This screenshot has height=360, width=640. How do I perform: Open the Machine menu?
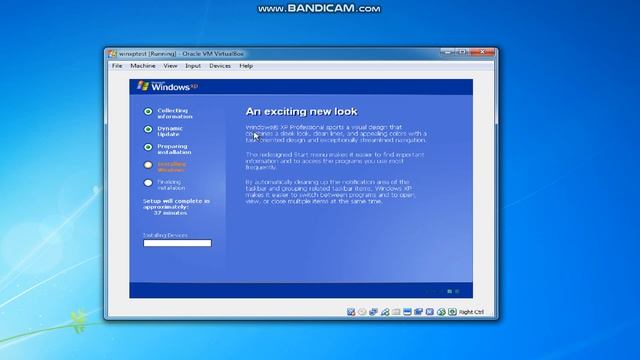143,66
